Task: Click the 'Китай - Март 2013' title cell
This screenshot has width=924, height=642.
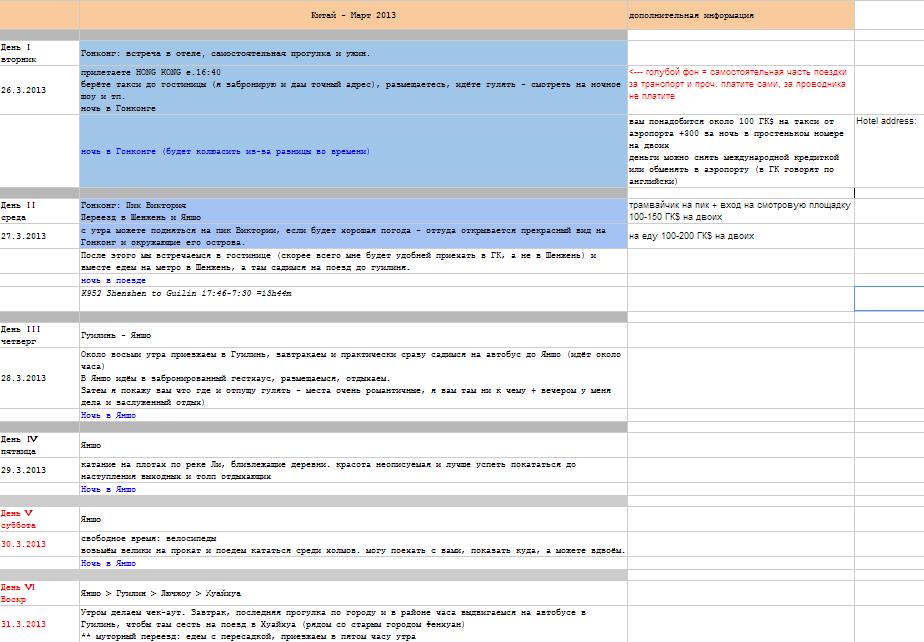Action: click(353, 16)
